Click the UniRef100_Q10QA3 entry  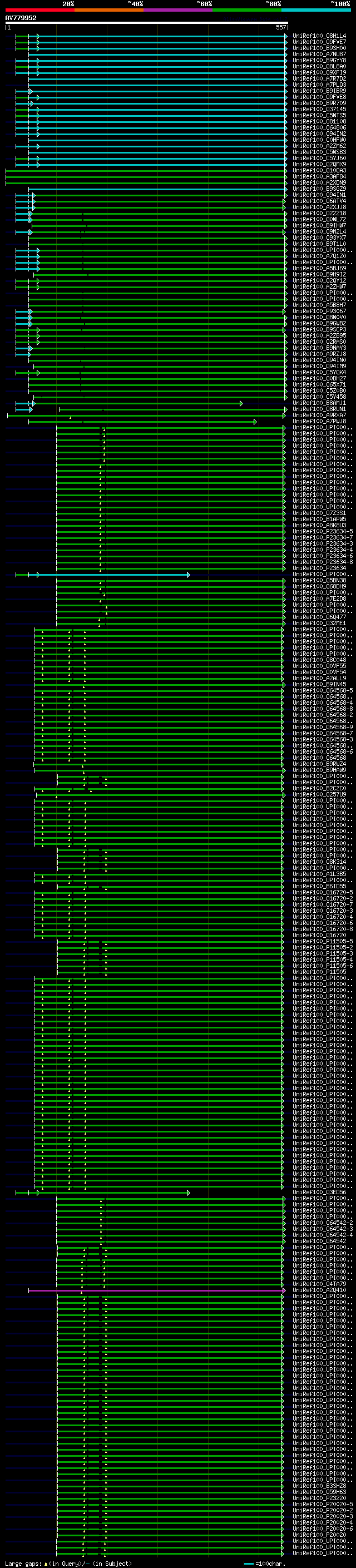(x=319, y=170)
